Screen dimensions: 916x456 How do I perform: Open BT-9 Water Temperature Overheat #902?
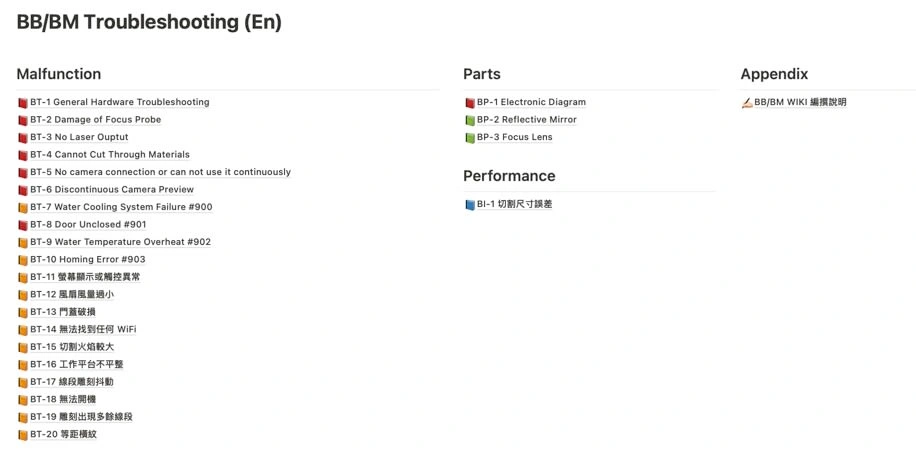[120, 242]
